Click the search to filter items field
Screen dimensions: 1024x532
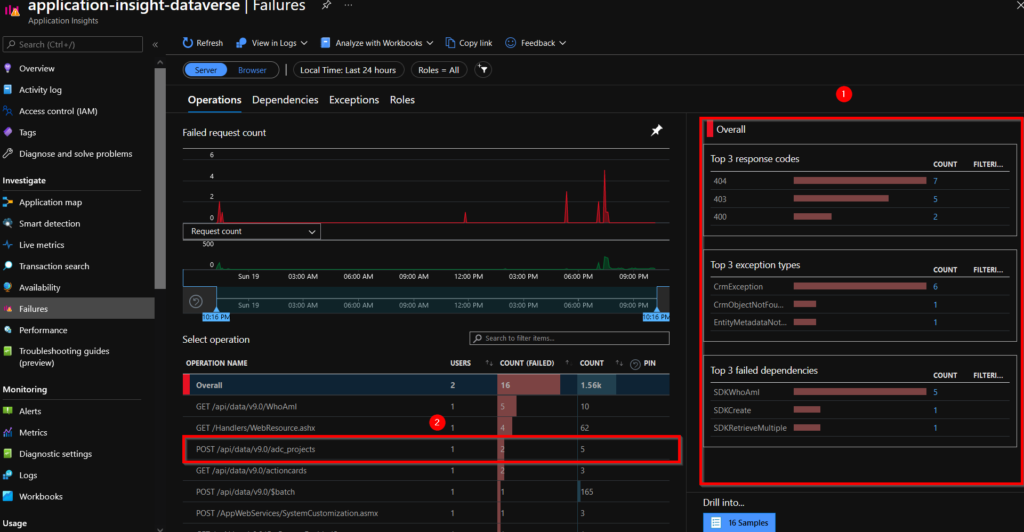point(569,338)
